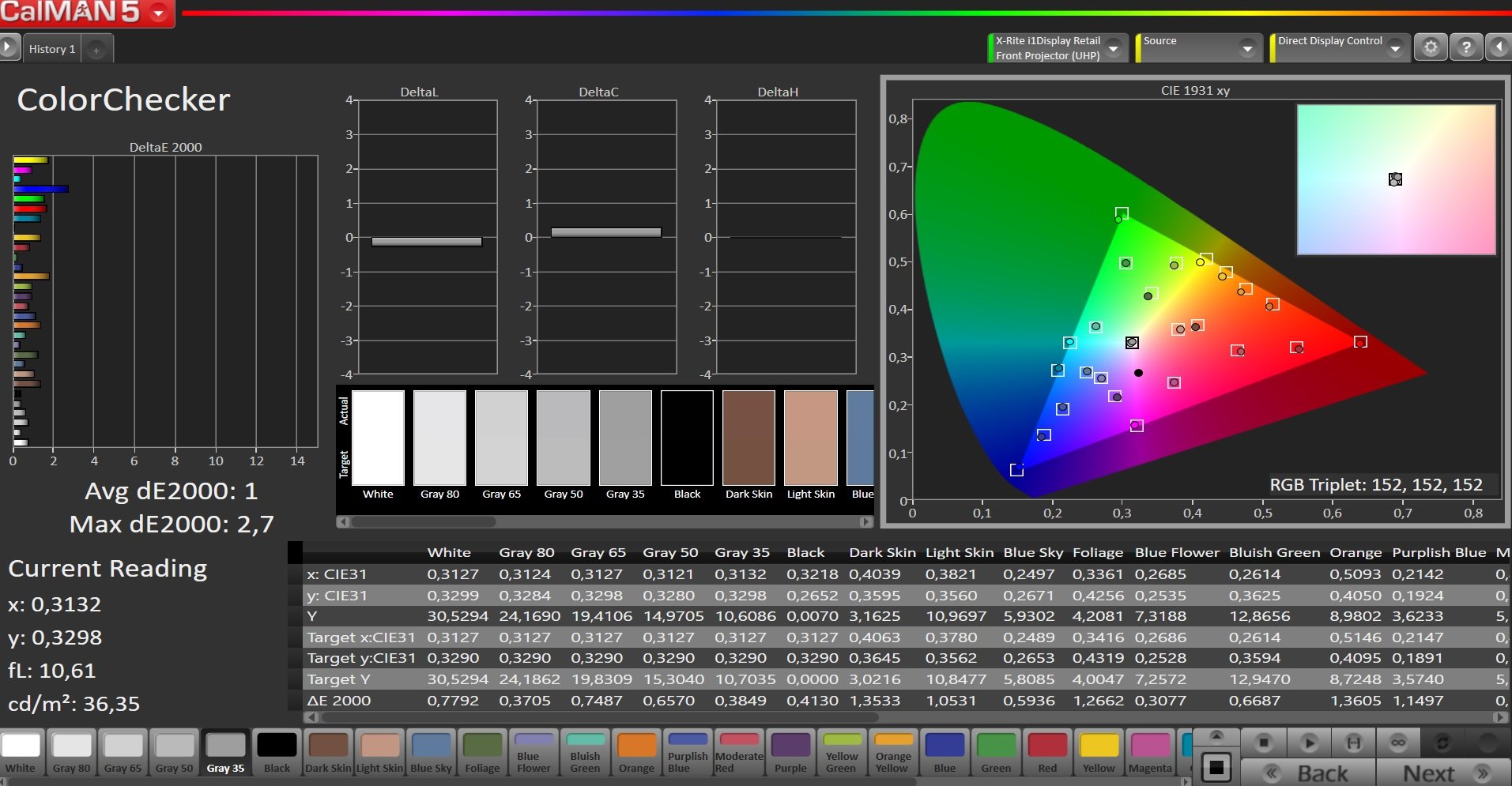The image size is (1512, 786).
Task: Add a new history tab with plus
Action: click(x=96, y=50)
